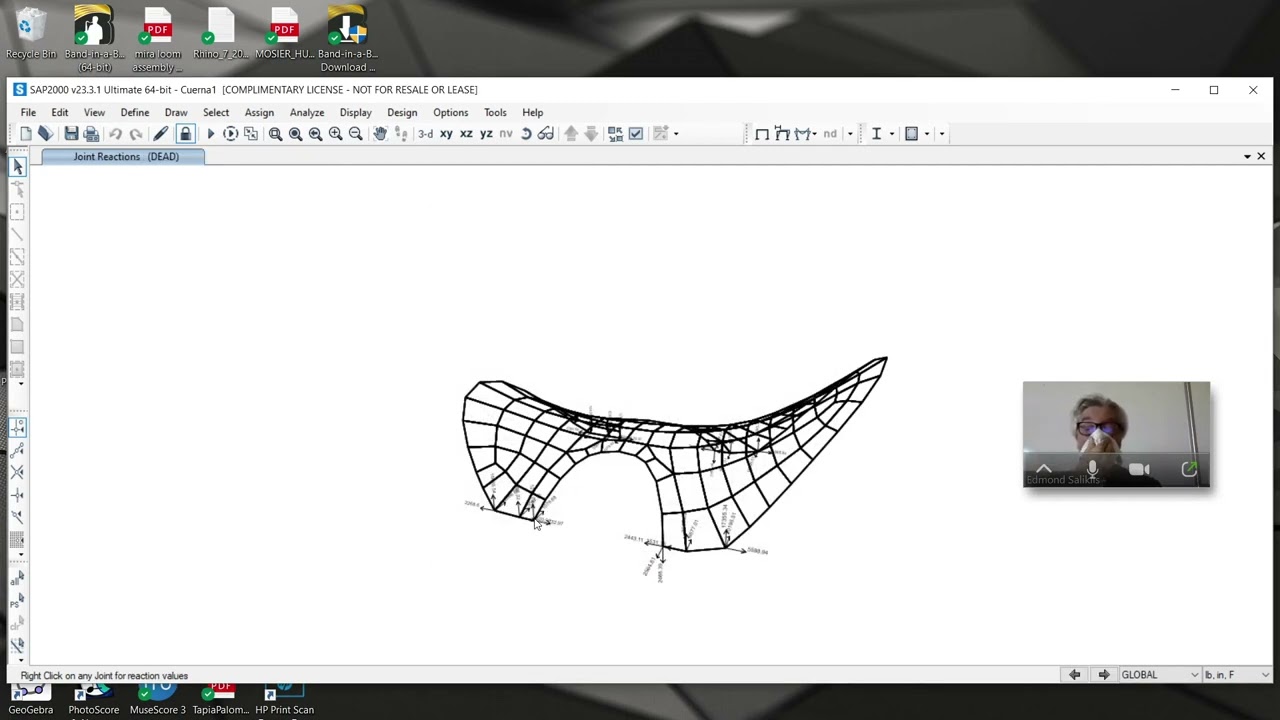The width and height of the screenshot is (1280, 720).
Task: Select the Draw Special Joint tool
Action: (x=17, y=212)
